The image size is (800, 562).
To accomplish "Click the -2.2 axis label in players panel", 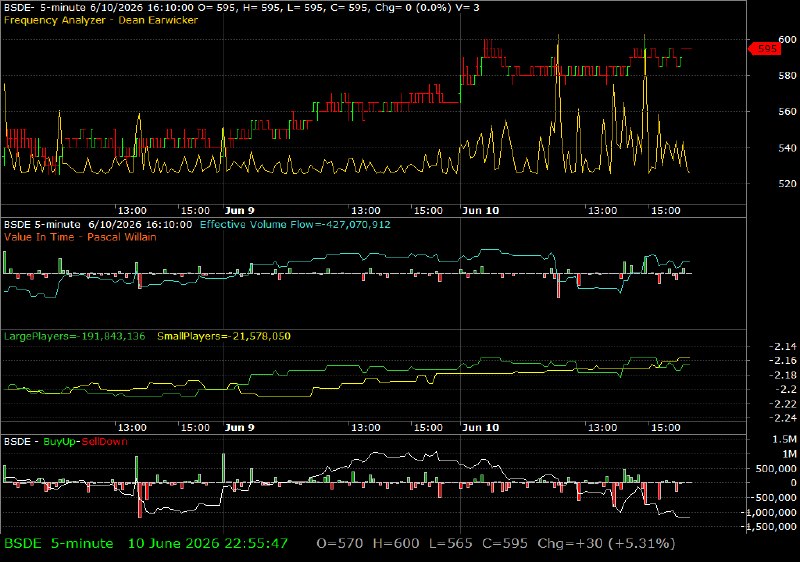I will coord(786,390).
